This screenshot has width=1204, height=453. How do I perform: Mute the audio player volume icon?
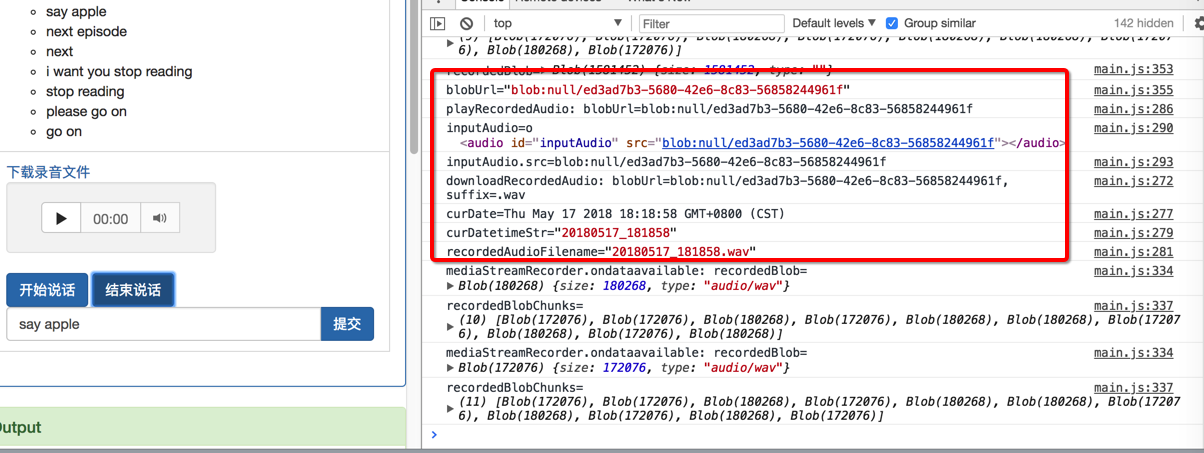[x=158, y=218]
